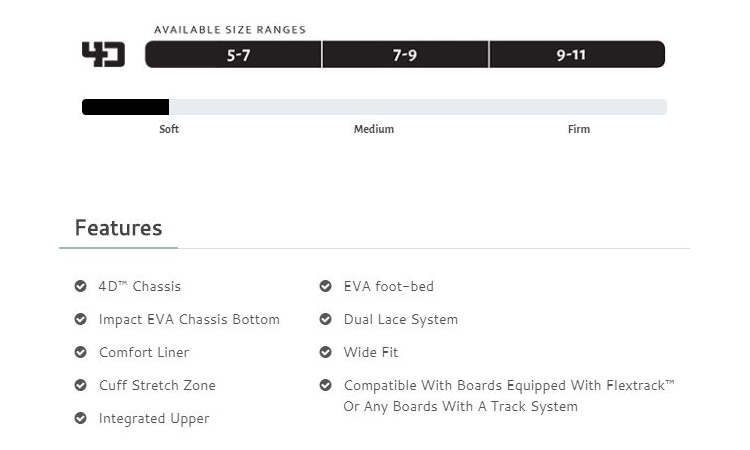Open the Features tab heading
750x450 pixels.
click(118, 228)
